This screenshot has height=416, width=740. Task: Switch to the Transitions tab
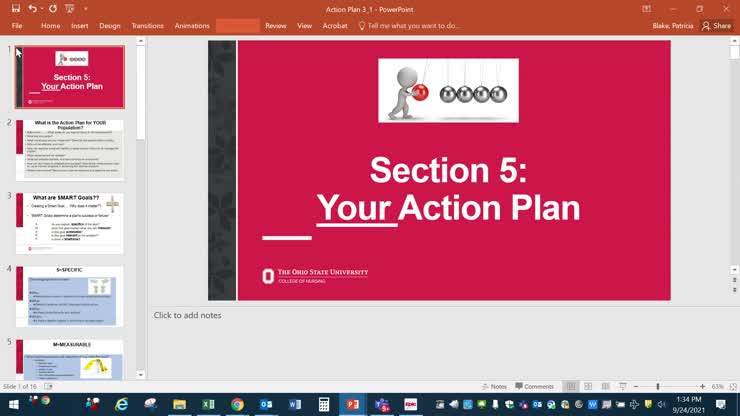(147, 26)
